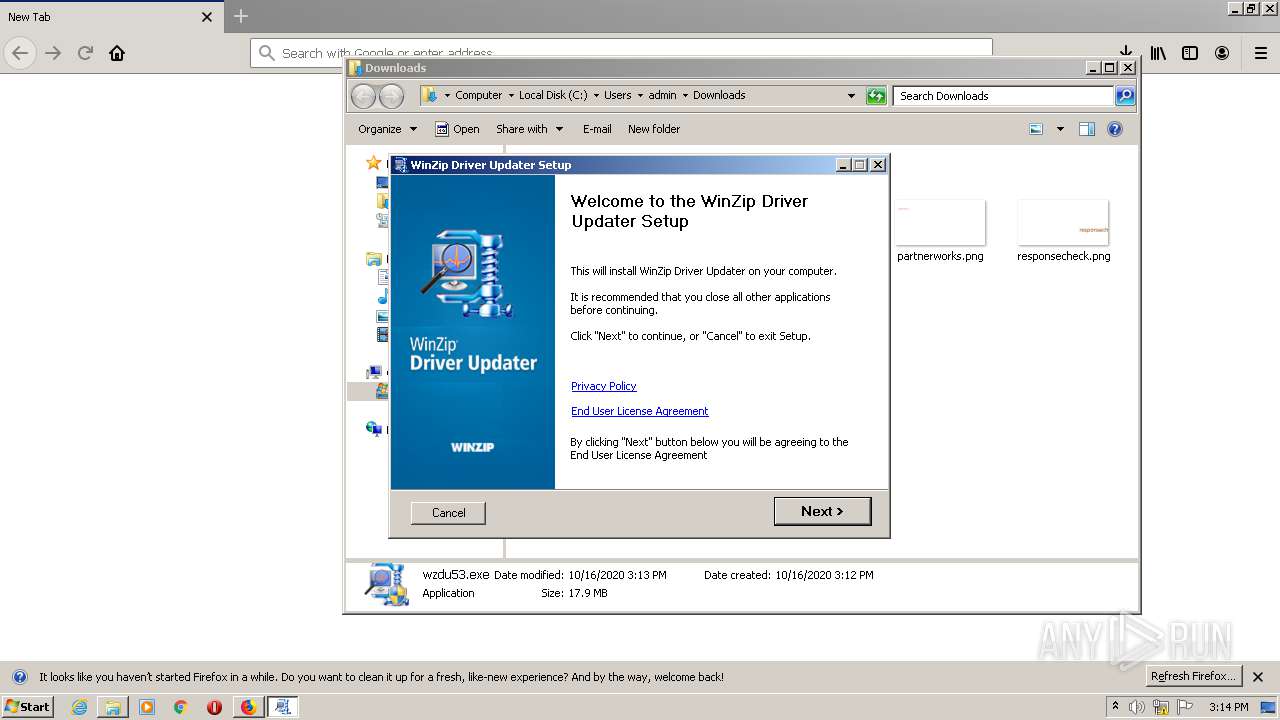Toggle the Explorer preview pane
Viewport: 1280px width, 720px height.
1087,129
